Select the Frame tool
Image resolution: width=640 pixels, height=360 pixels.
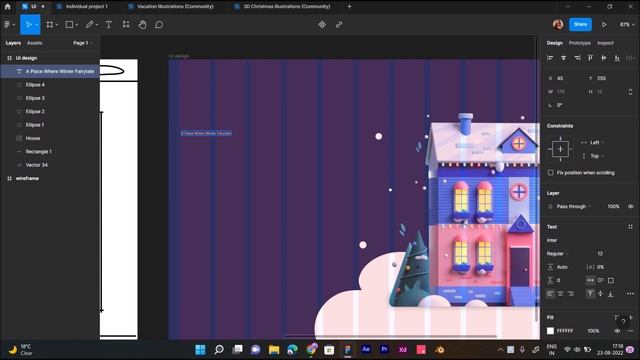click(50, 25)
